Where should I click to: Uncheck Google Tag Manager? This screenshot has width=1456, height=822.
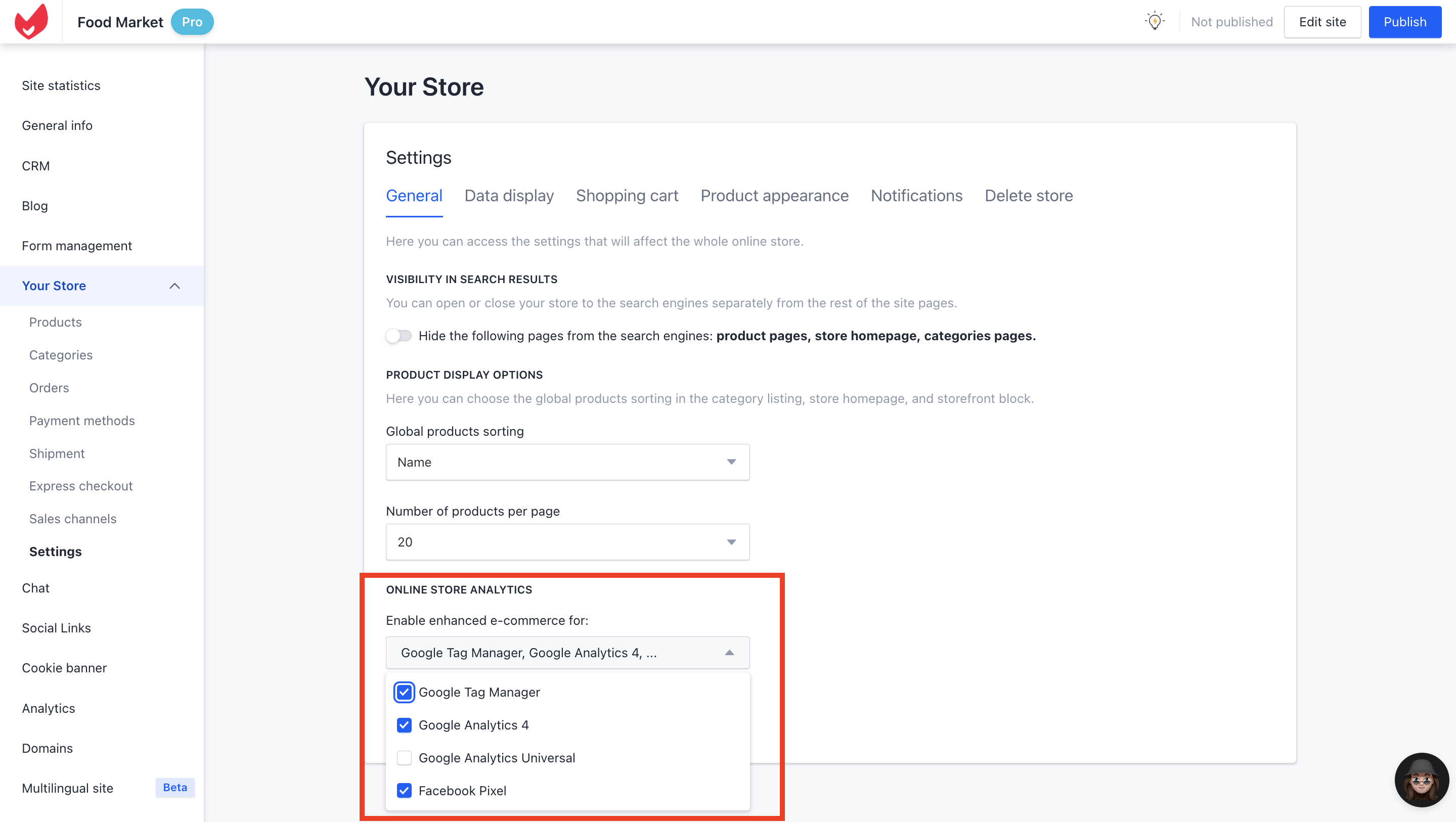click(x=404, y=692)
